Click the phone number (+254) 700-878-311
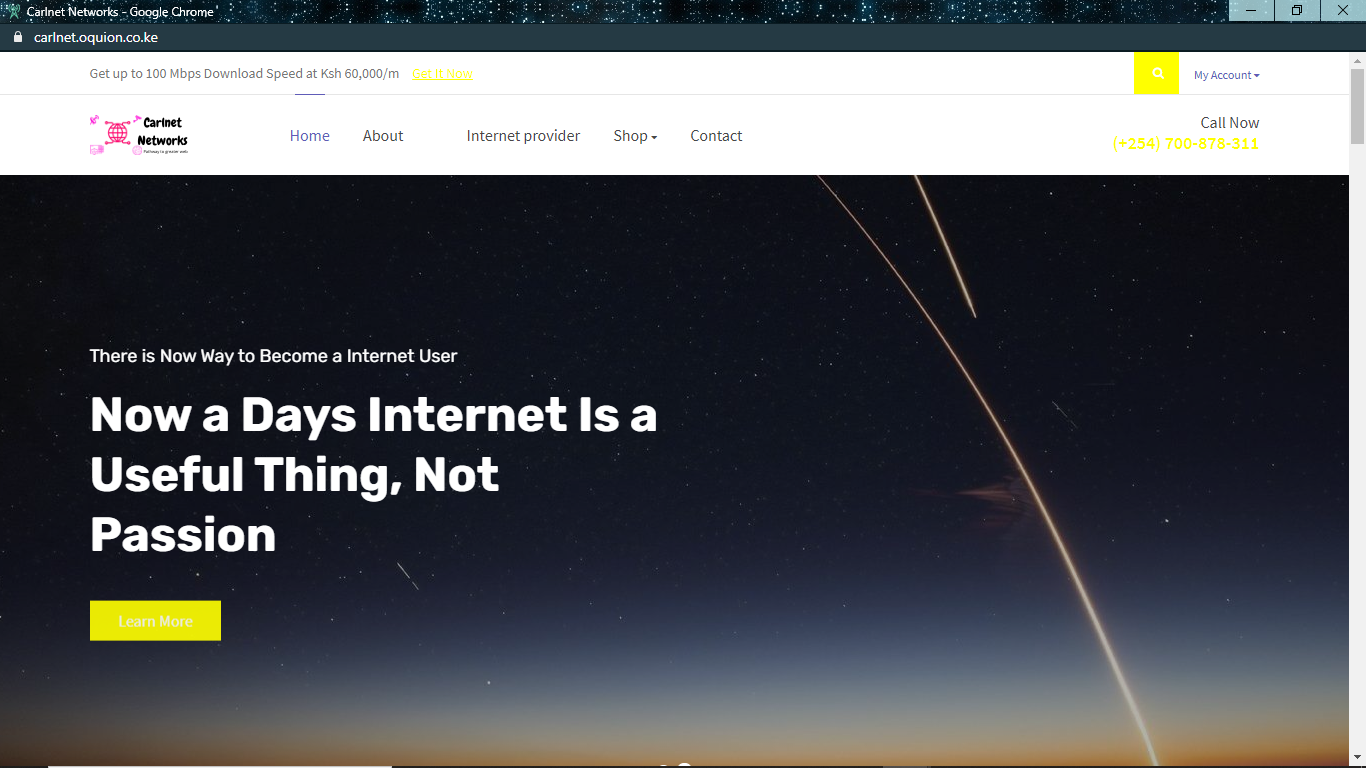Screen dimensions: 1366x768 click(1186, 144)
